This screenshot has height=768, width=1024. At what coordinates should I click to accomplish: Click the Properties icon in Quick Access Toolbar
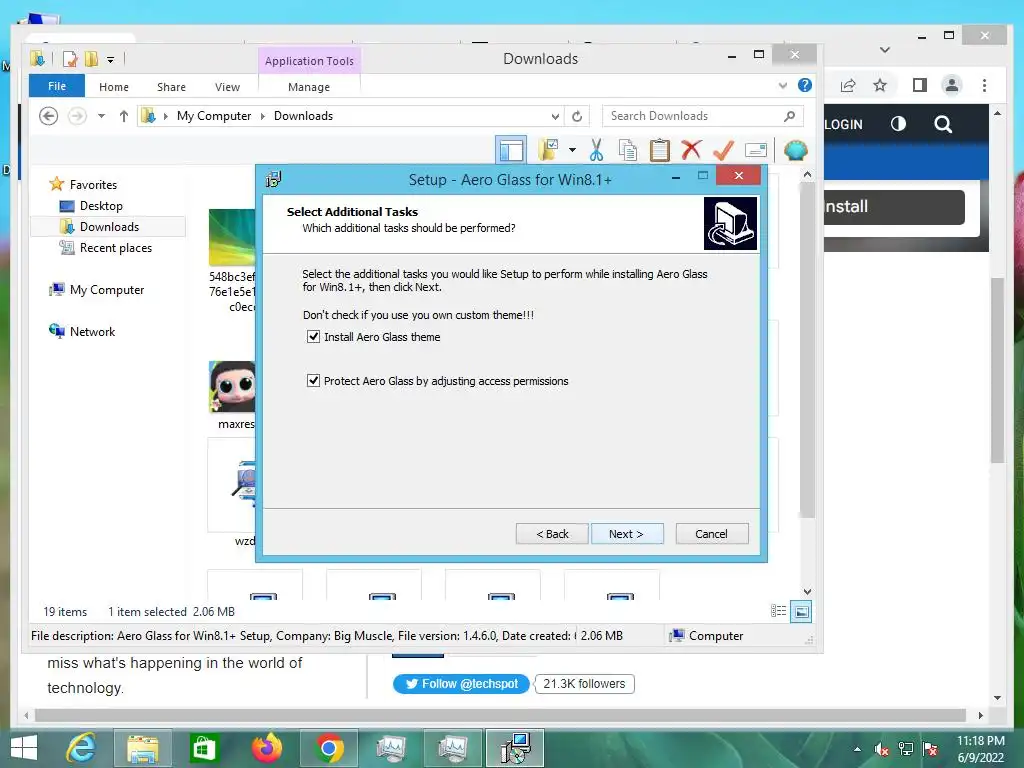(x=70, y=59)
